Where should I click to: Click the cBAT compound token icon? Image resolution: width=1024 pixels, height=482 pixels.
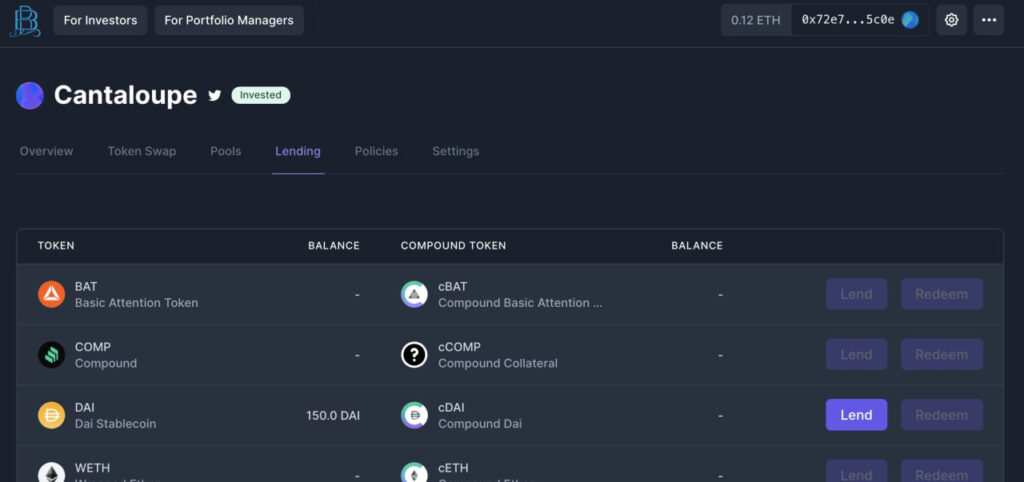[x=414, y=295]
